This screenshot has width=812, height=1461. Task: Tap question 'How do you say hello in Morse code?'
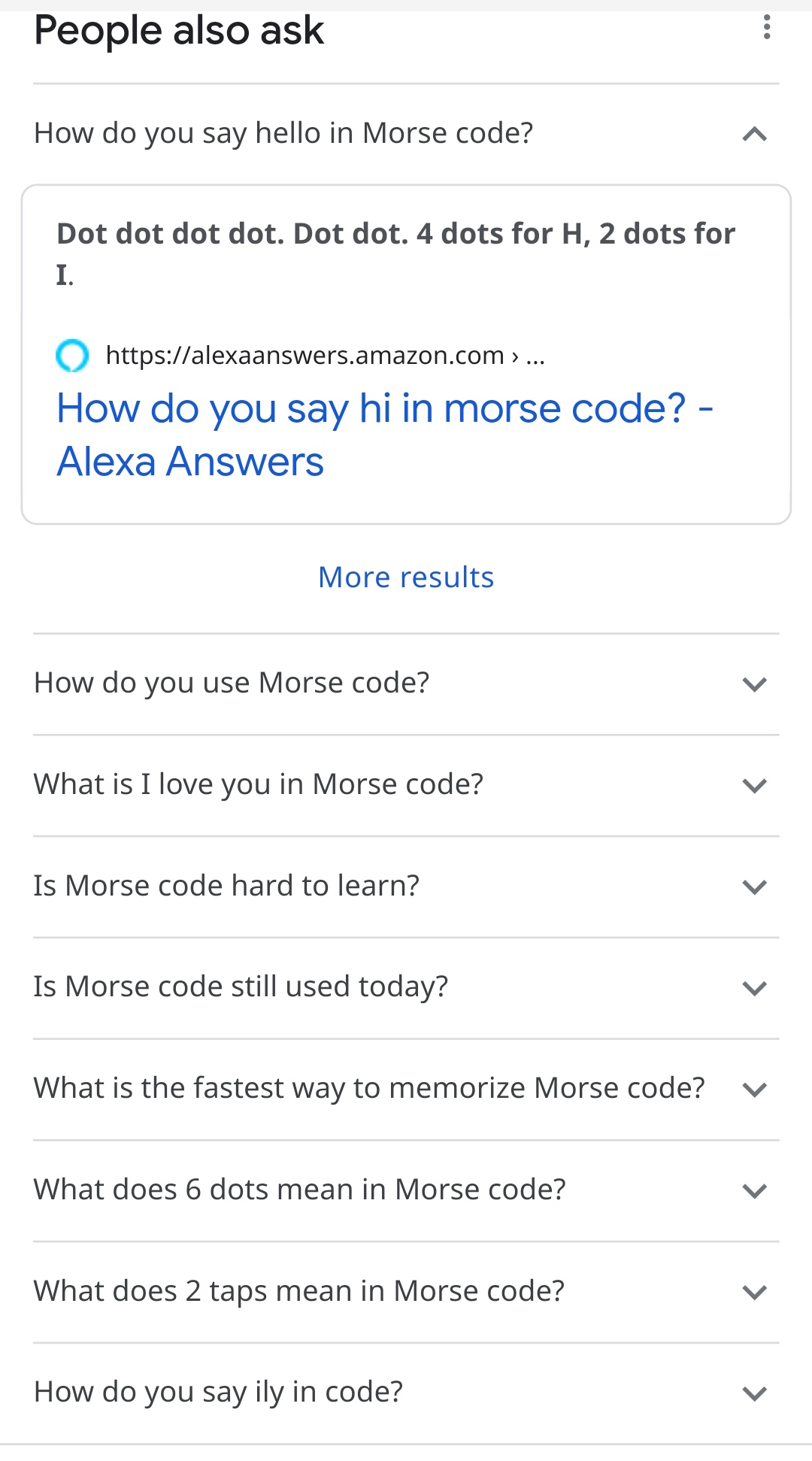point(283,133)
